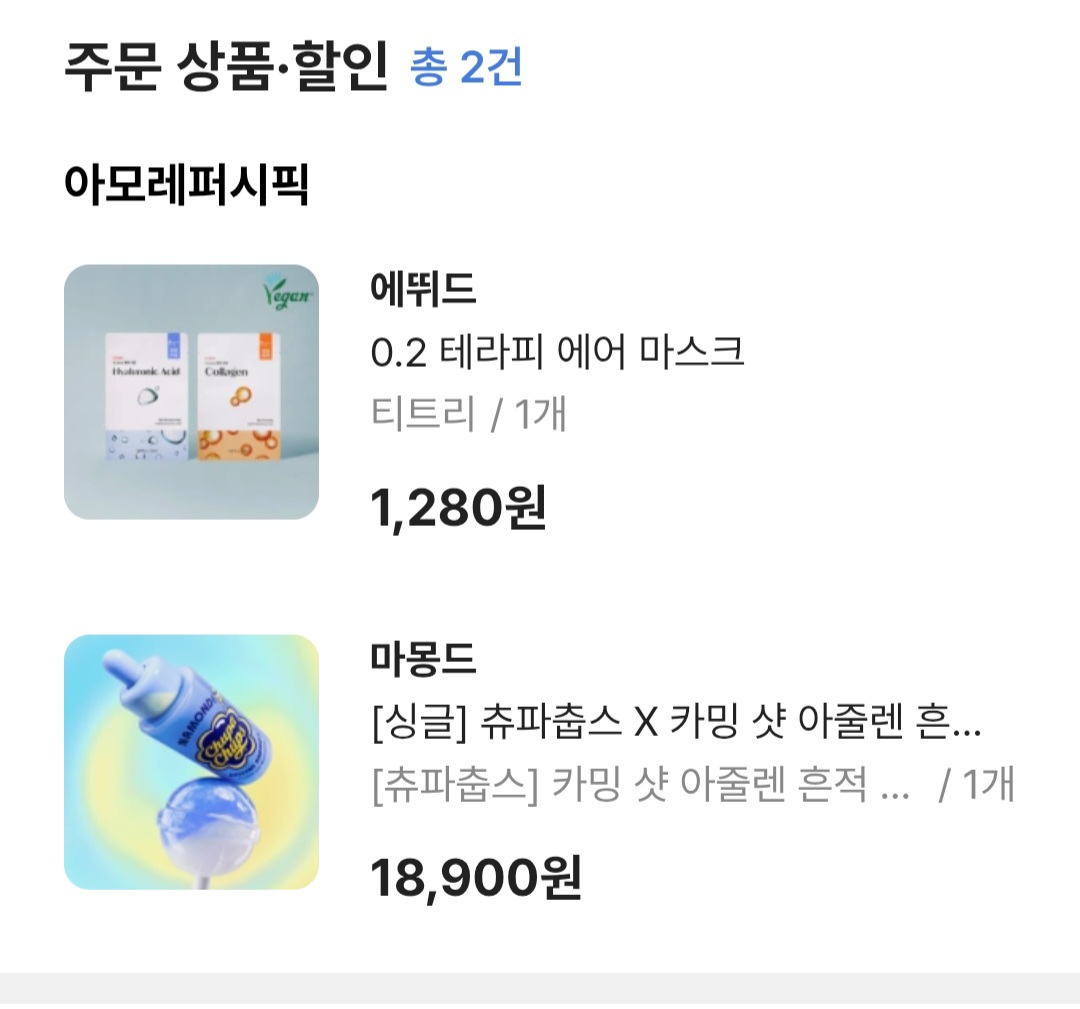Tap the 주문 상품·할인 section heading
1080x1009 pixels.
[226, 67]
